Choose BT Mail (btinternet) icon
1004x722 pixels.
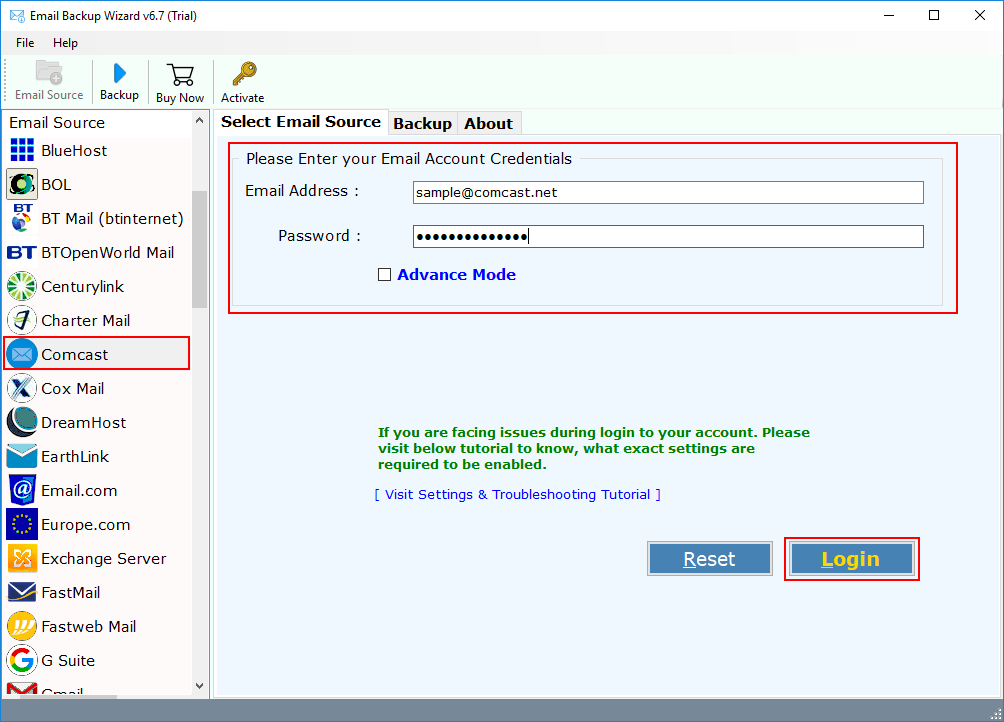point(22,218)
